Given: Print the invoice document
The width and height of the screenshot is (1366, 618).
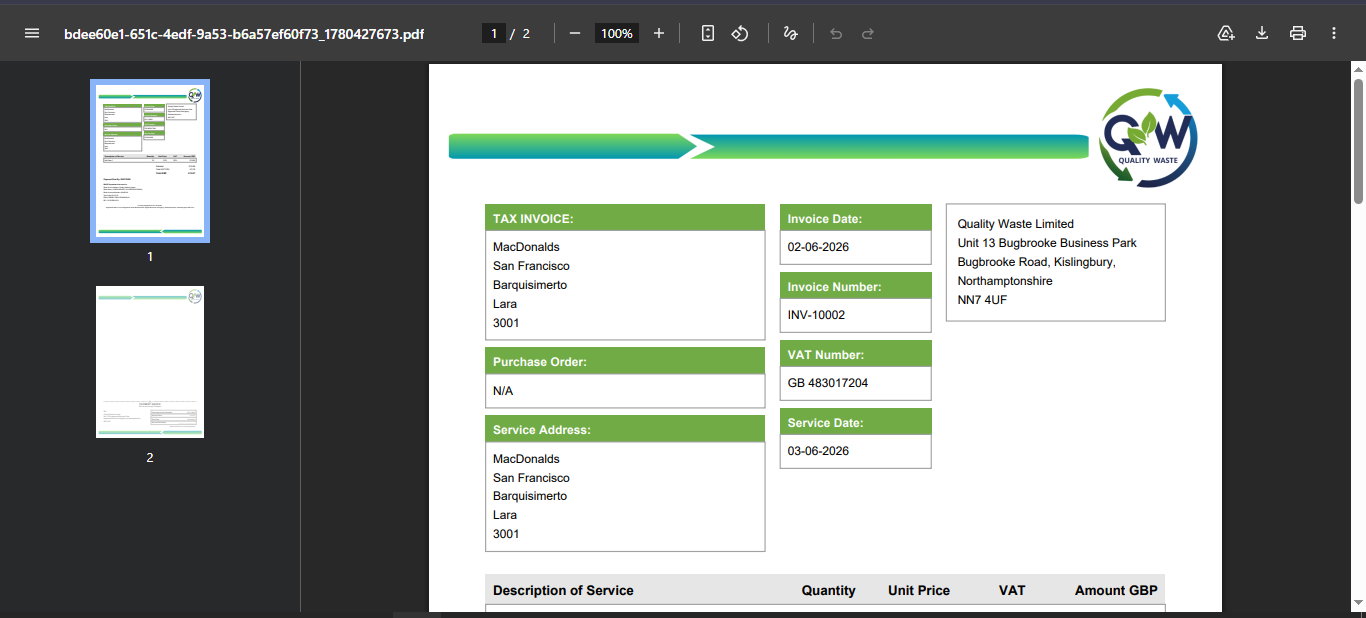Looking at the screenshot, I should point(1298,33).
